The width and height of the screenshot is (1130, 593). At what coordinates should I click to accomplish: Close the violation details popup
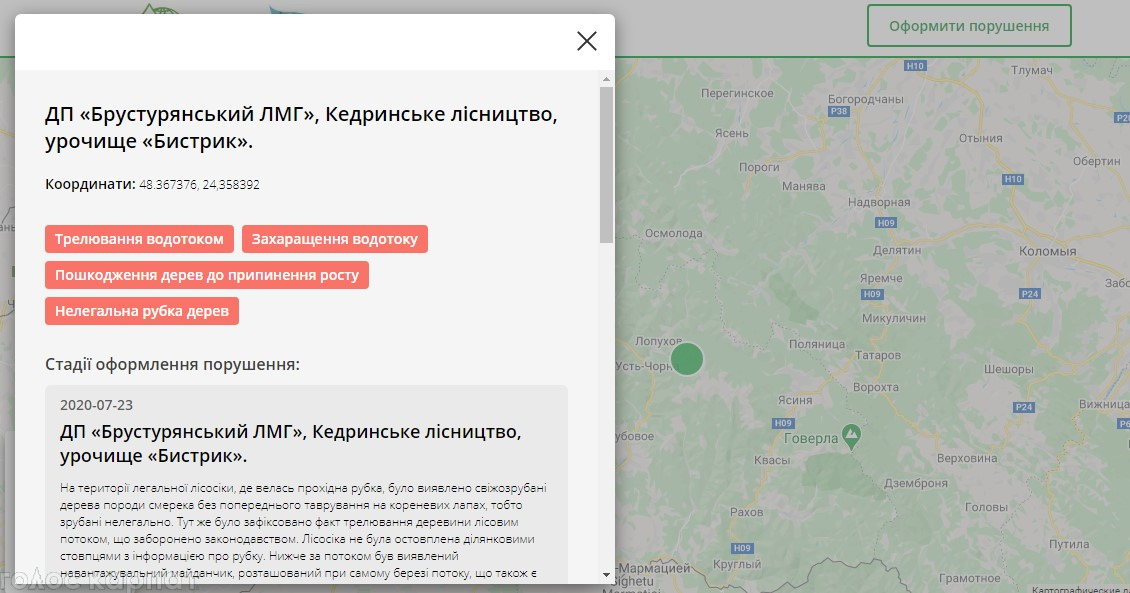[587, 41]
